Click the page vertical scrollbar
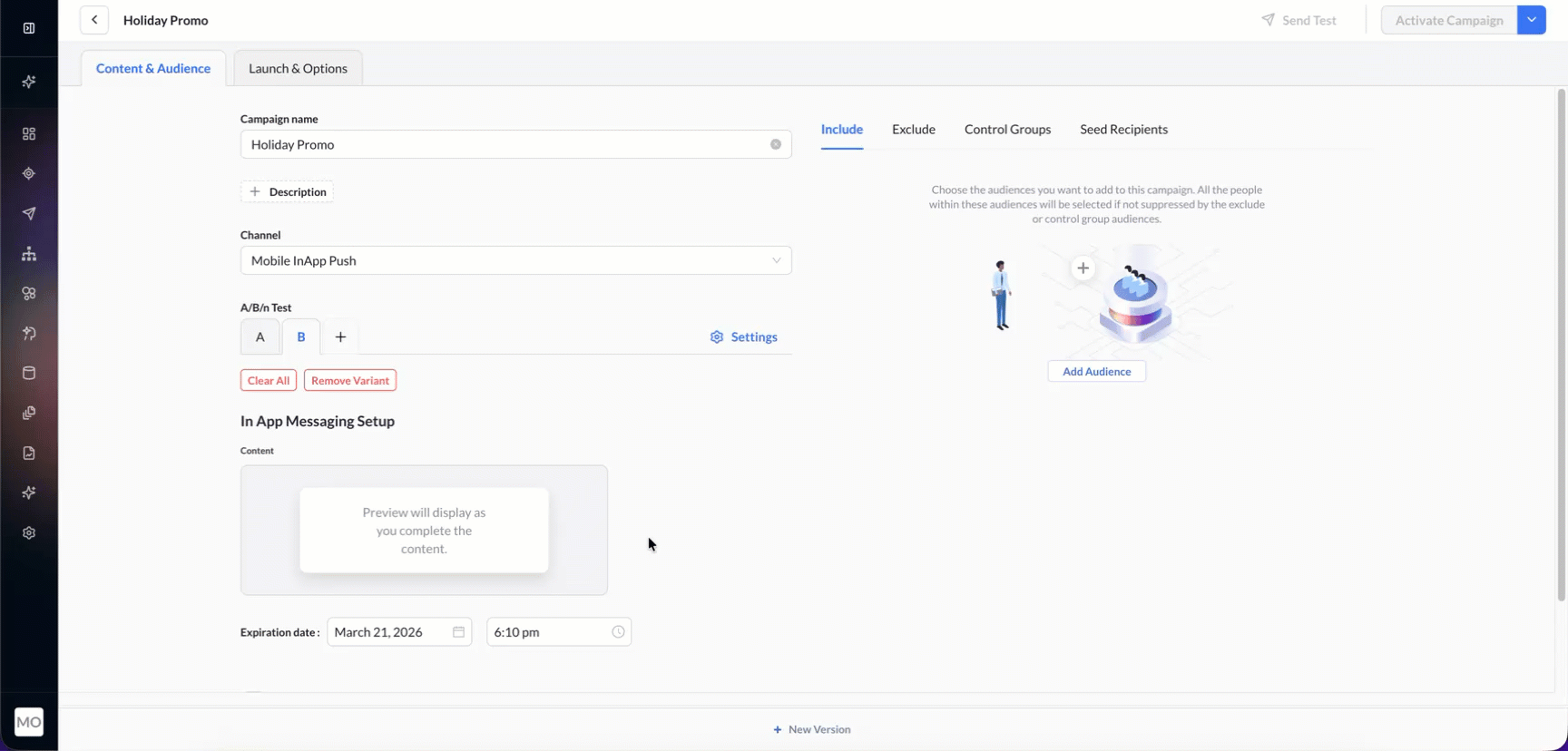 coord(1561,345)
